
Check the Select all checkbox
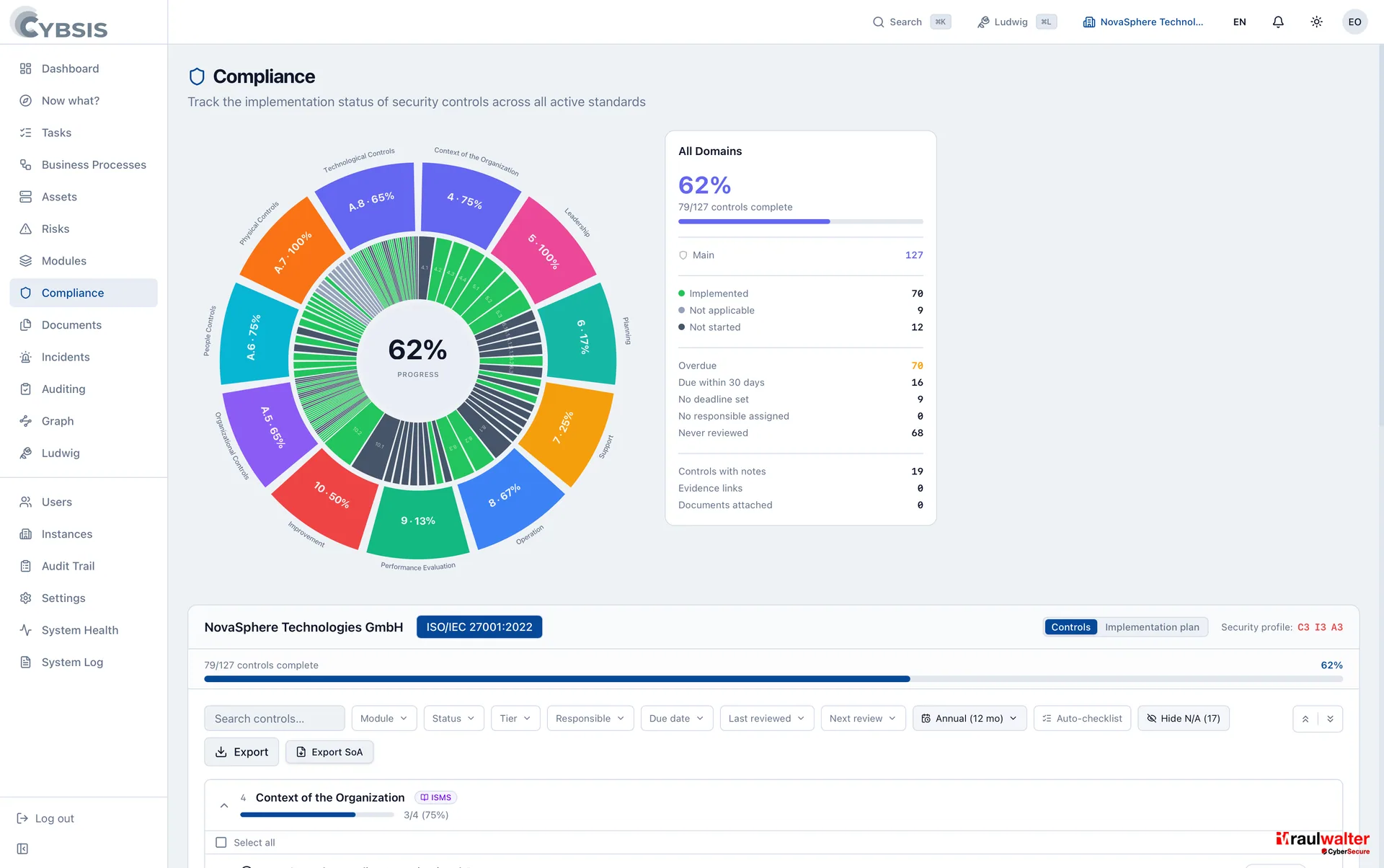click(x=221, y=842)
